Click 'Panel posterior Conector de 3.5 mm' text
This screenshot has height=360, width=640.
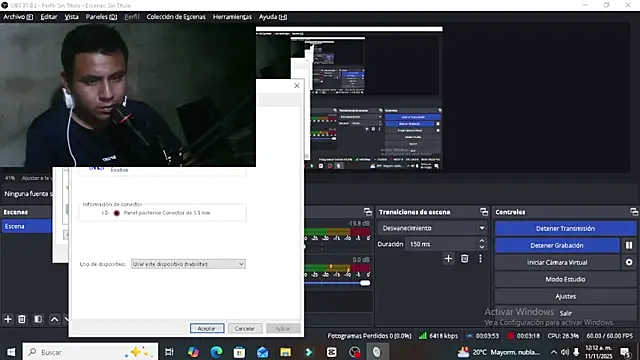[x=167, y=213]
